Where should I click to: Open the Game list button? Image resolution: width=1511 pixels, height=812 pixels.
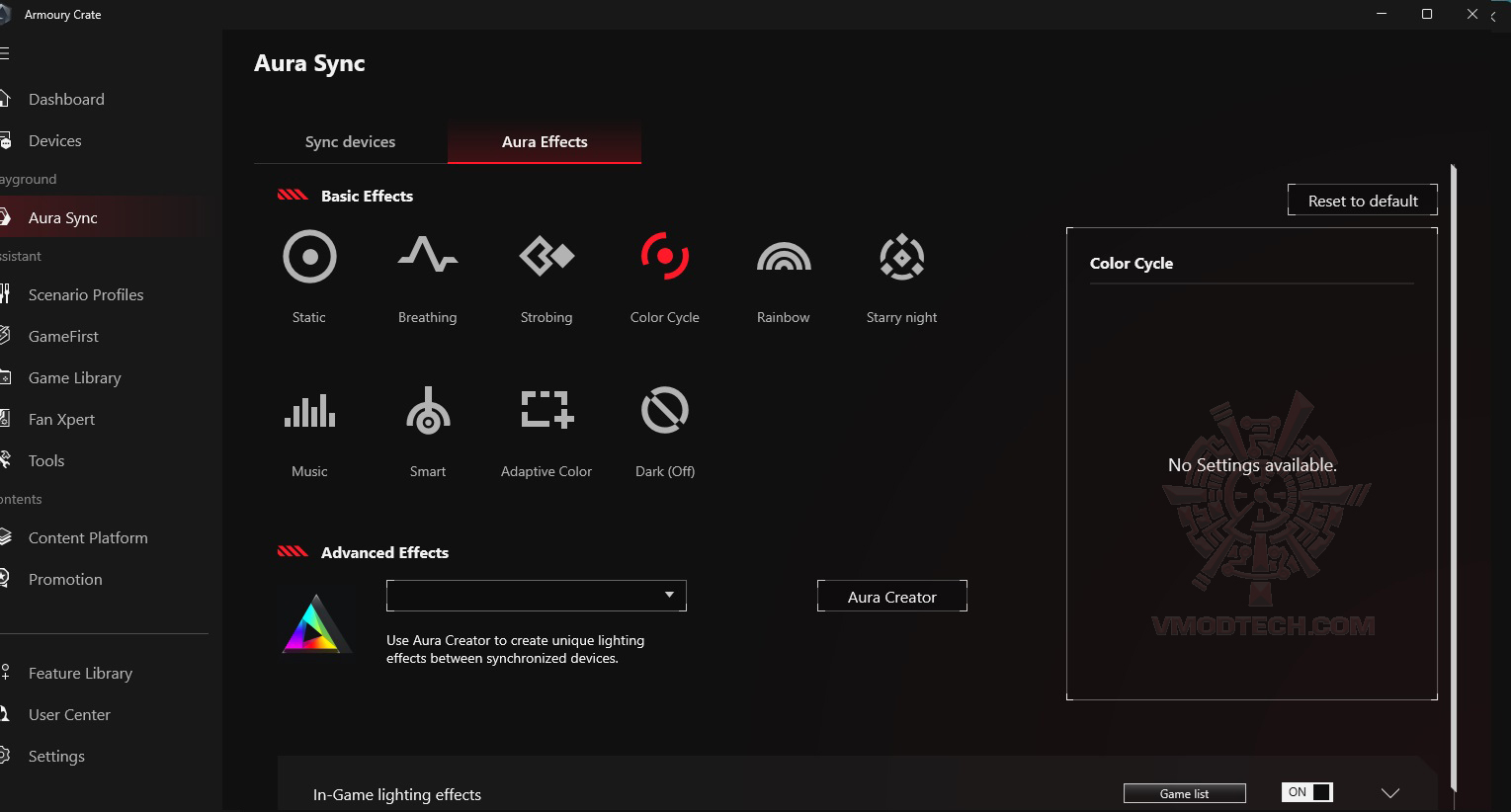coord(1185,793)
